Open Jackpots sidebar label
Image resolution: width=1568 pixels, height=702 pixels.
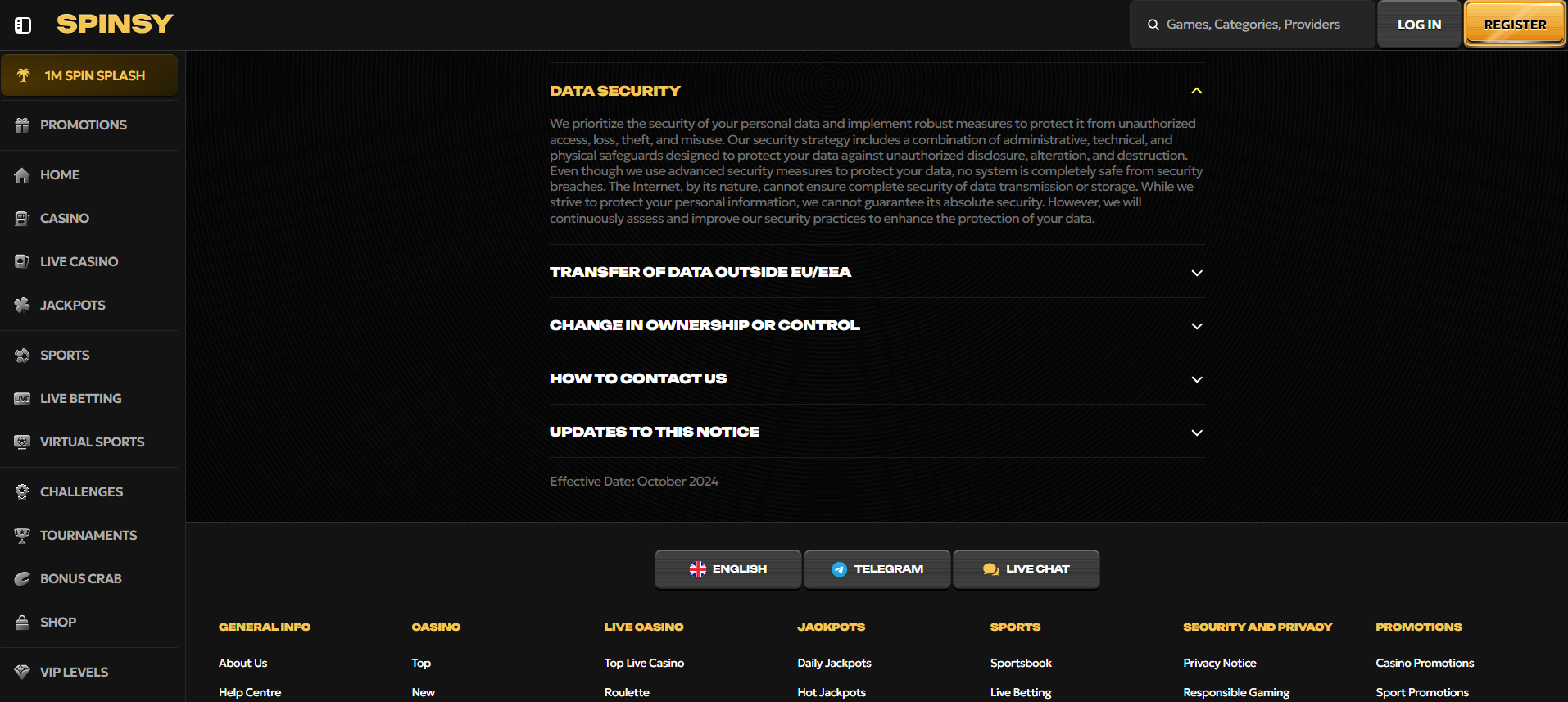73,306
